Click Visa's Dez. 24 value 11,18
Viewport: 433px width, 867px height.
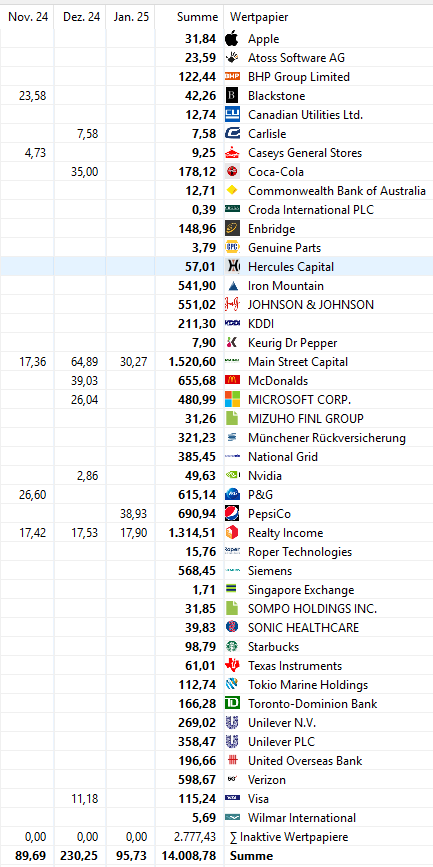point(85,799)
